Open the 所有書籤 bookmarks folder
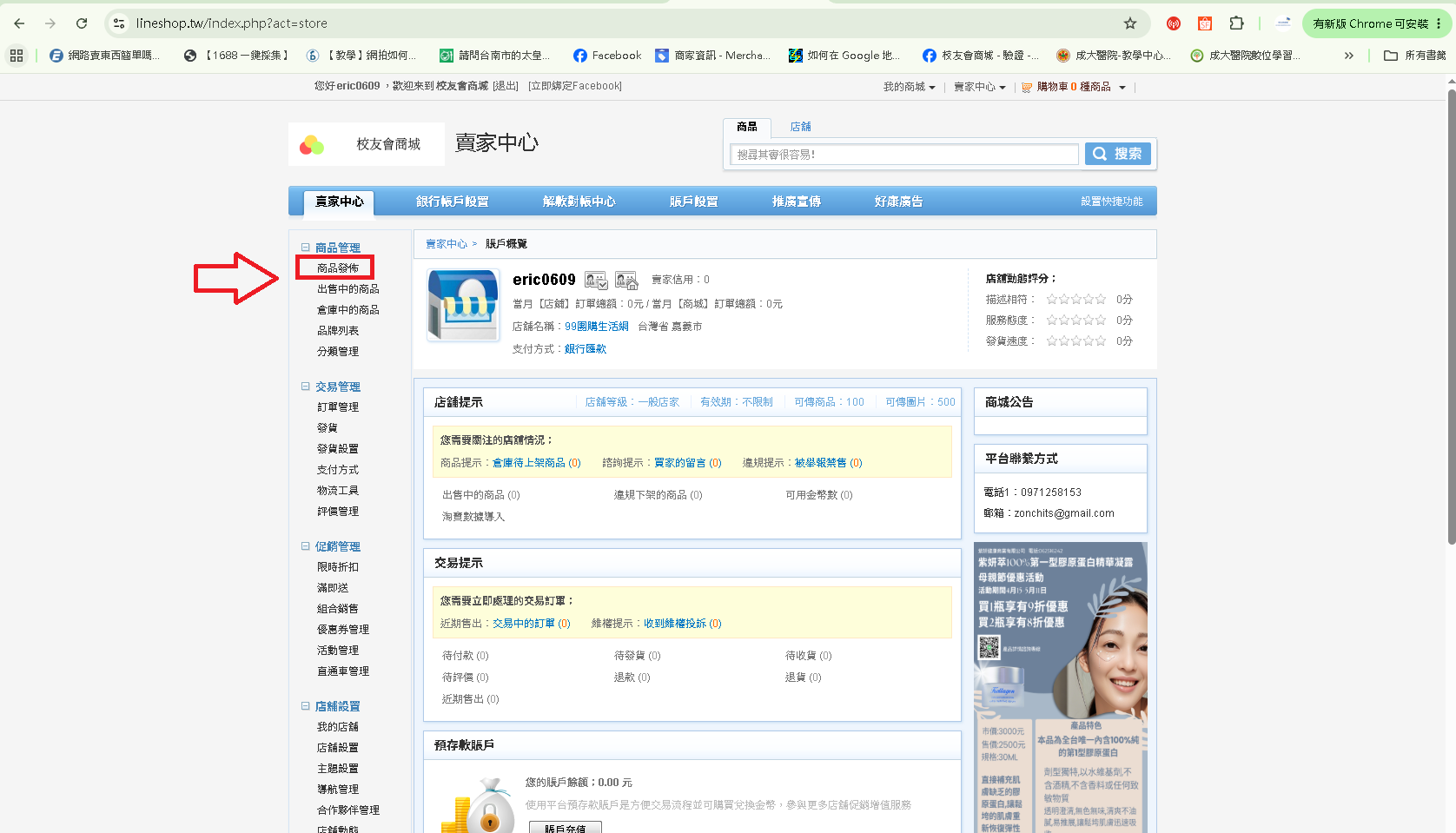Screen dimensions: 1456x833 (1415, 56)
